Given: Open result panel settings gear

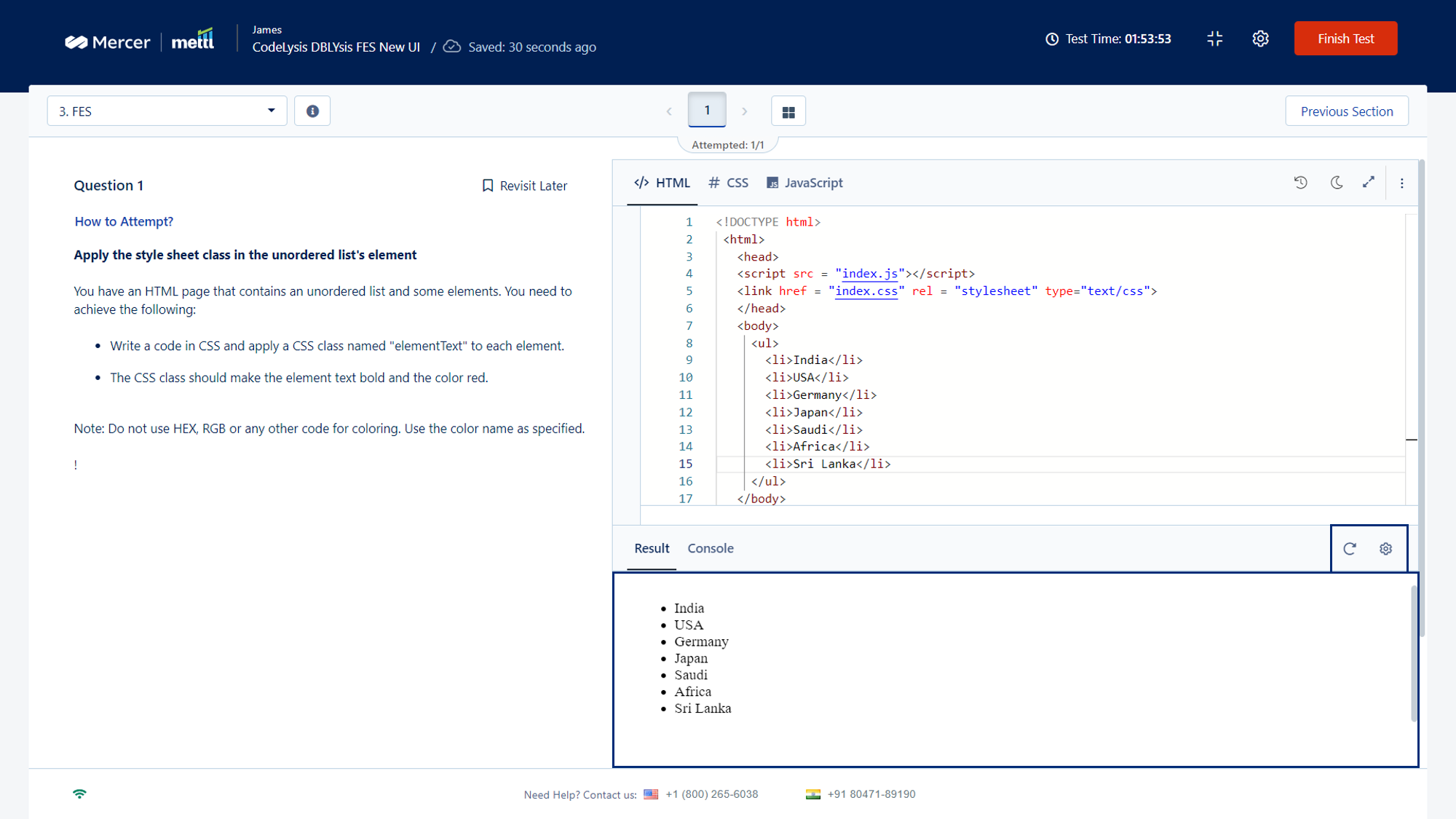Looking at the screenshot, I should coord(1385,549).
